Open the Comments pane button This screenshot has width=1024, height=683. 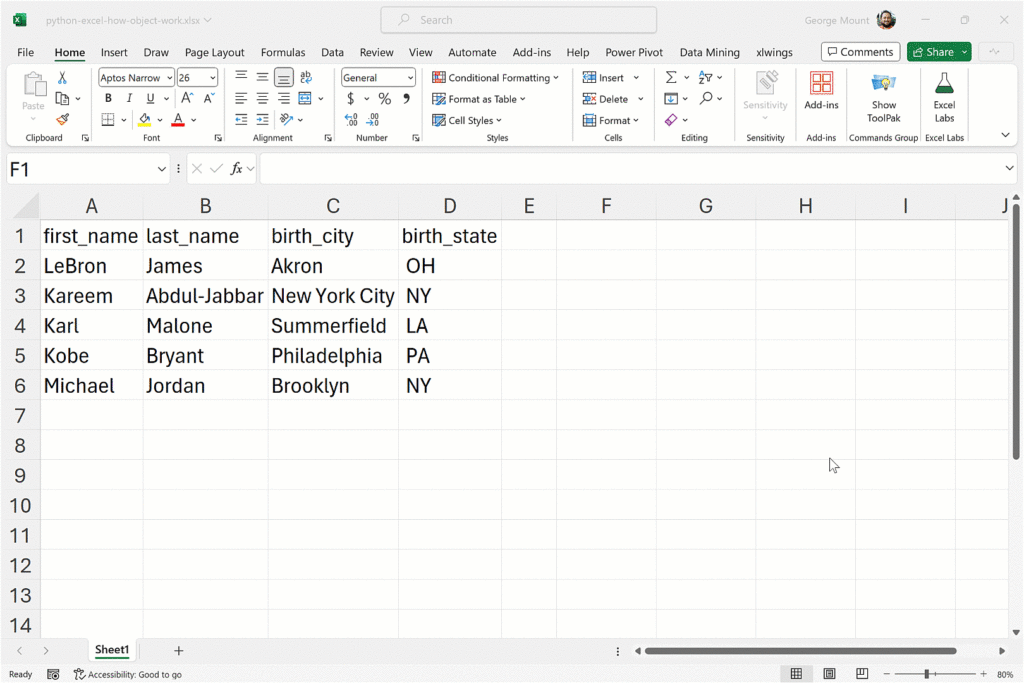859,52
